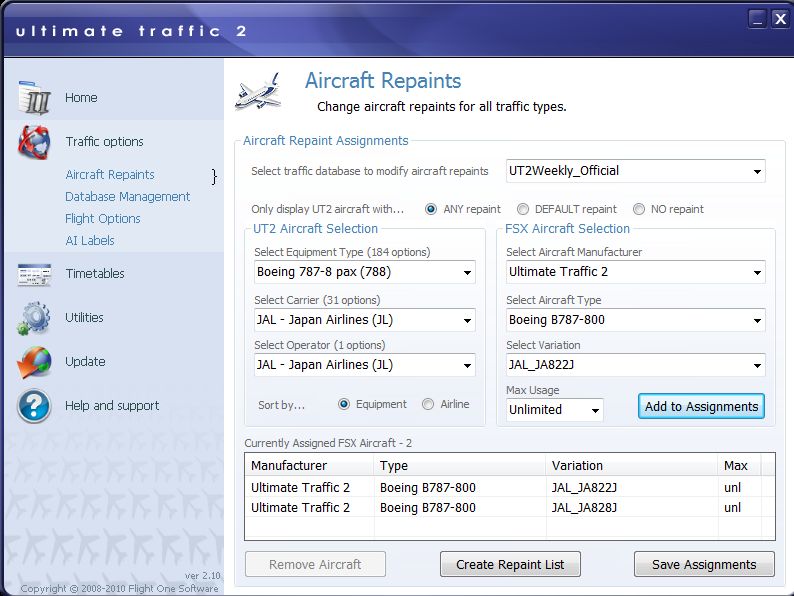Image resolution: width=794 pixels, height=596 pixels.
Task: Open Select Aircraft Manufacturer dropdown
Action: coord(636,272)
